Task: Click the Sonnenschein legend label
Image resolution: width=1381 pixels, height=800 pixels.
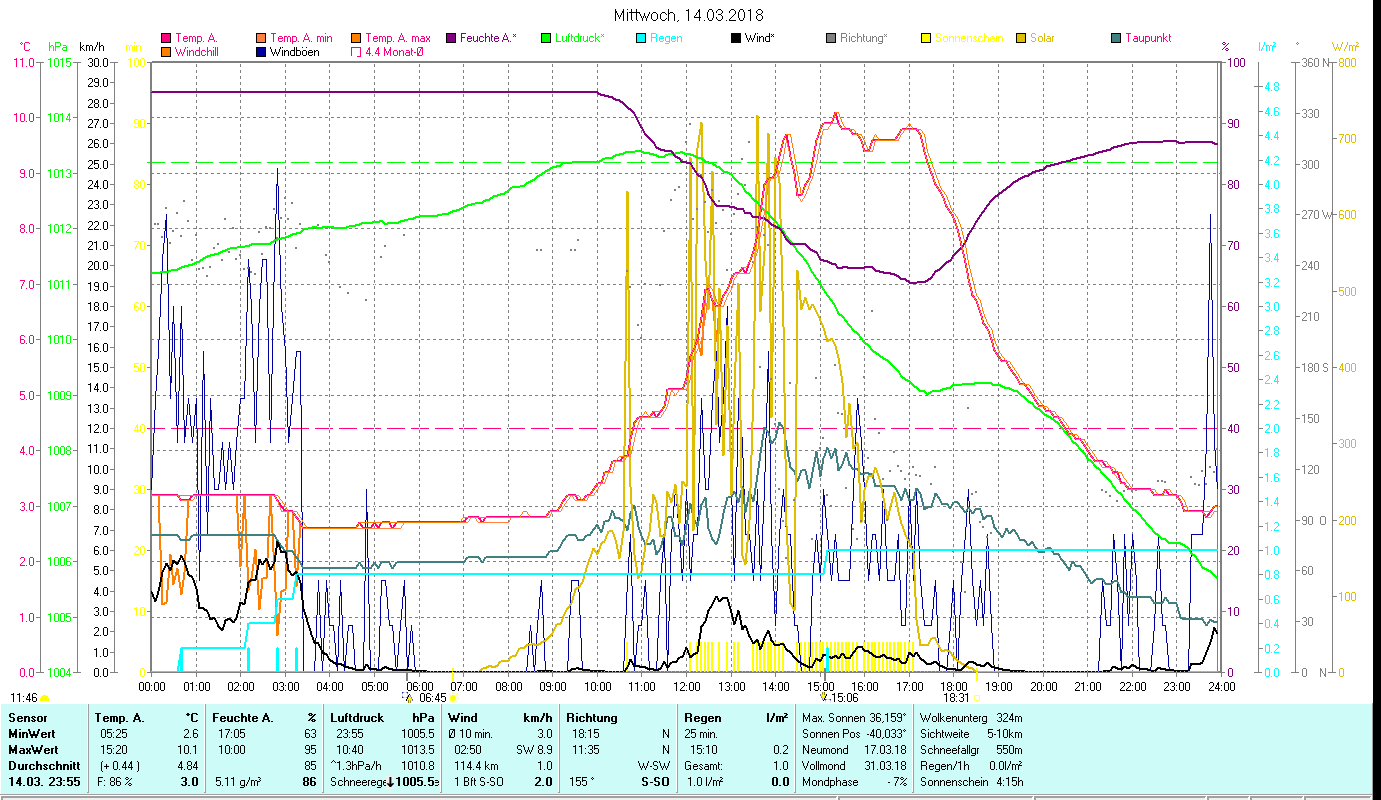Action: tap(968, 38)
